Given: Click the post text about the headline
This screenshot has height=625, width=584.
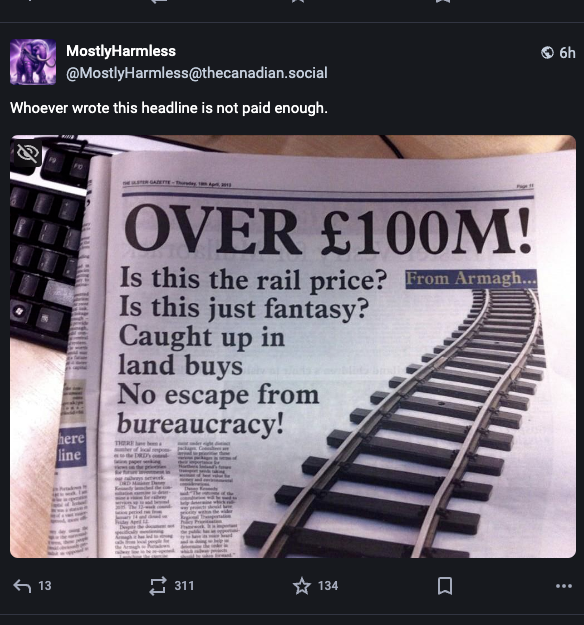Looking at the screenshot, I should pos(169,108).
